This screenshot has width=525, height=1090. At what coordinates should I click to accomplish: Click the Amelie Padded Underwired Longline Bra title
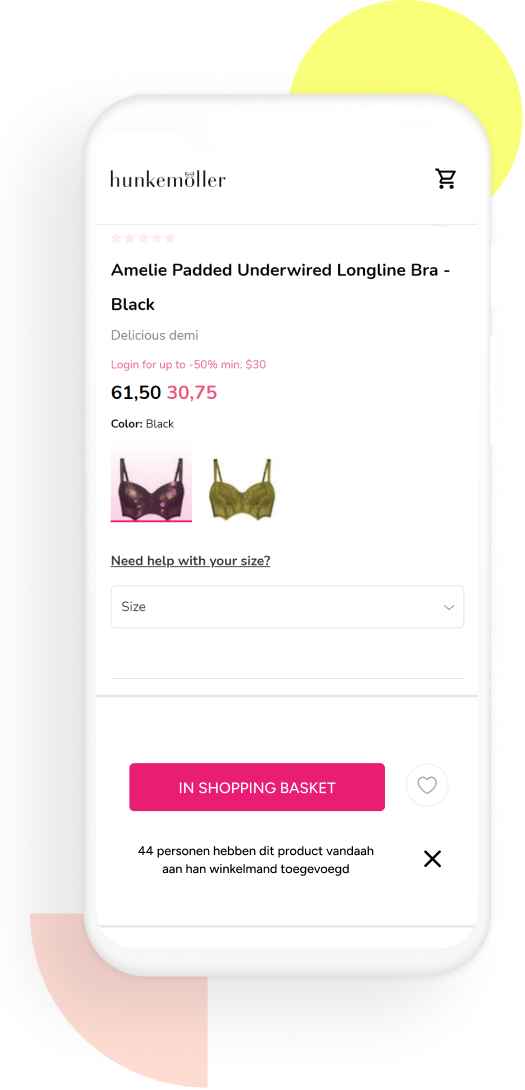click(x=280, y=287)
